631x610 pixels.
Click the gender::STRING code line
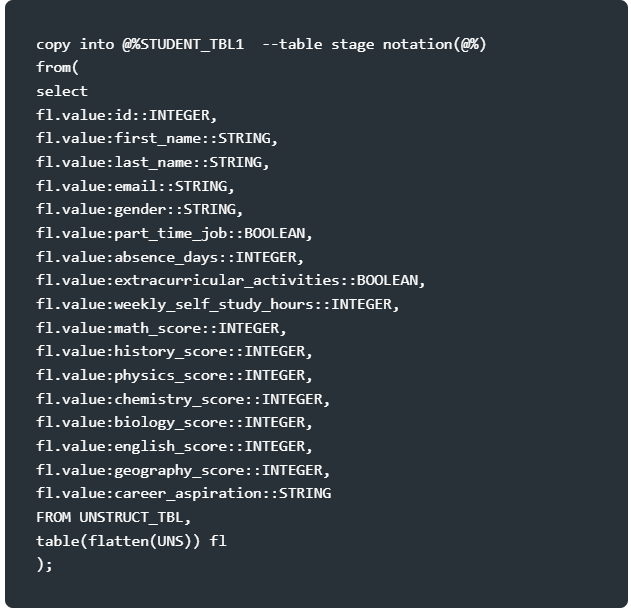click(140, 209)
